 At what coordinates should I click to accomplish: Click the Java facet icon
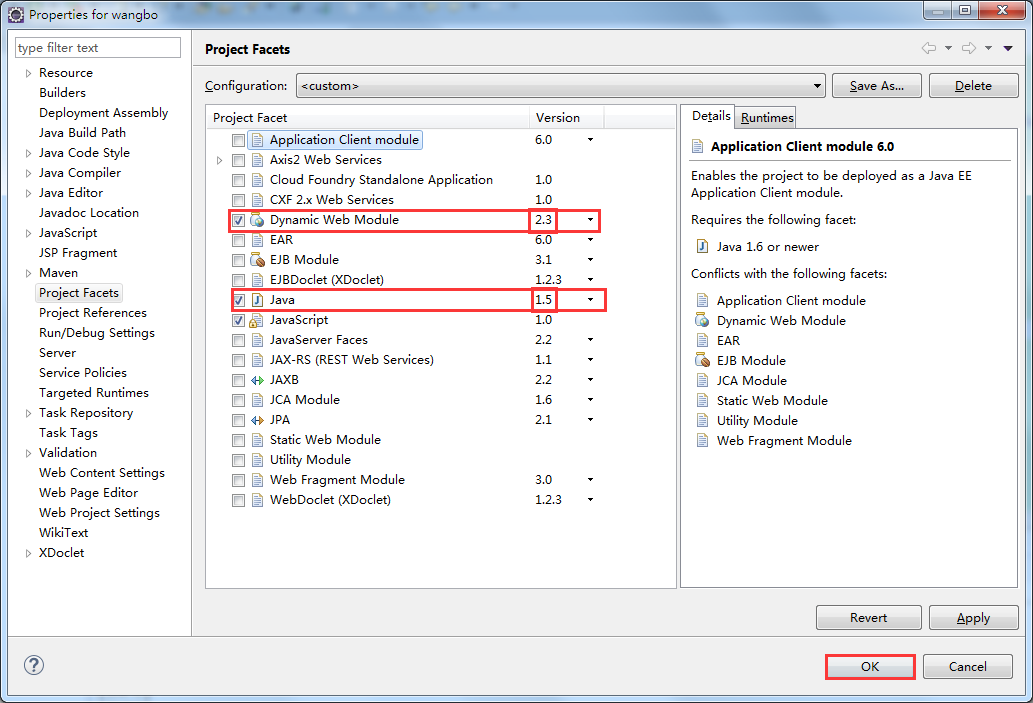click(x=257, y=300)
